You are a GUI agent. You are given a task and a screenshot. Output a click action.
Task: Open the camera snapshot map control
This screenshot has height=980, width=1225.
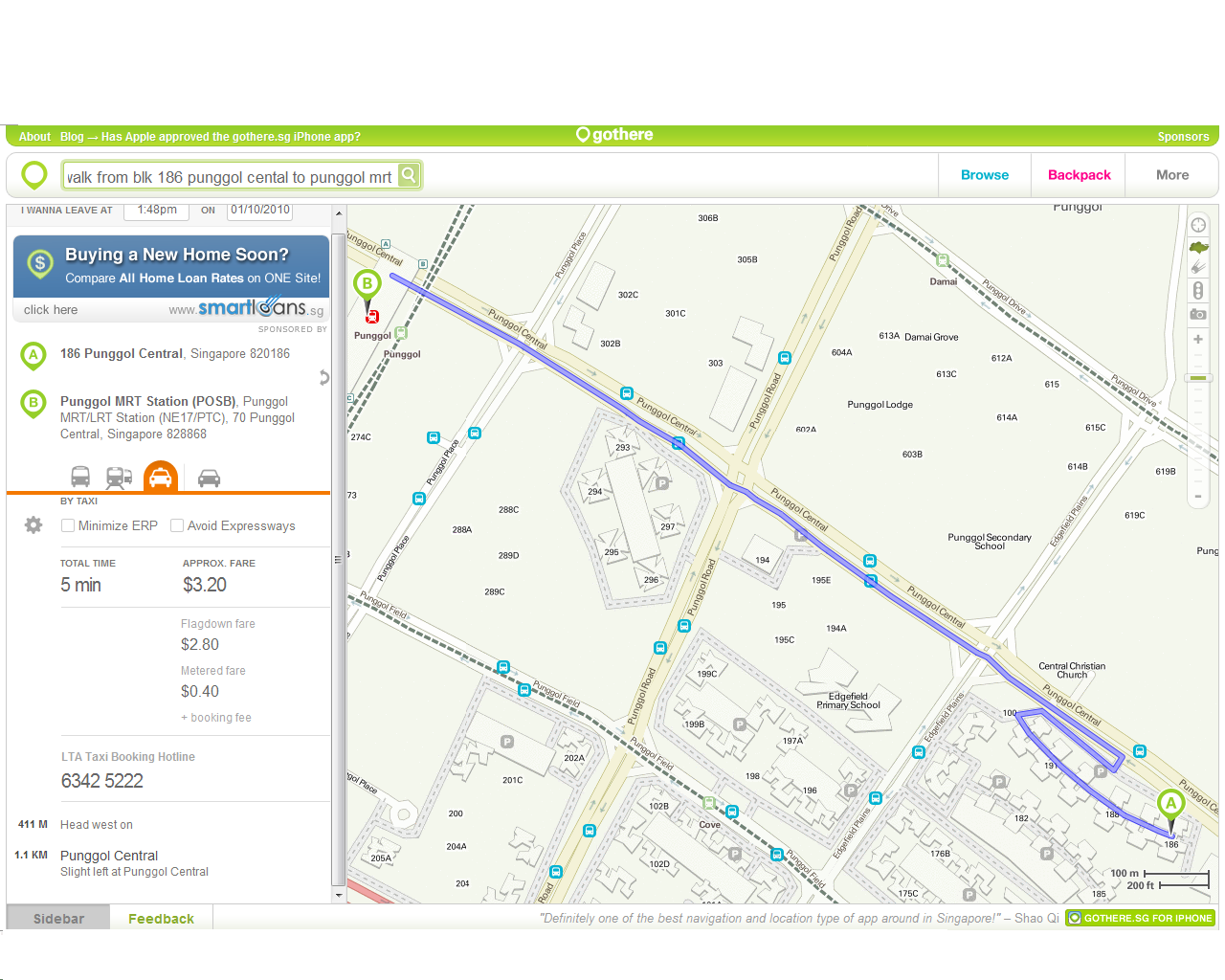point(1197,314)
